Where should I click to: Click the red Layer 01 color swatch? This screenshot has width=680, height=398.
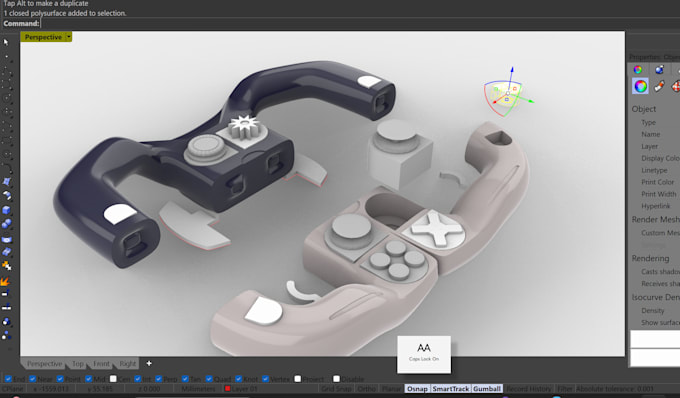tap(227, 389)
